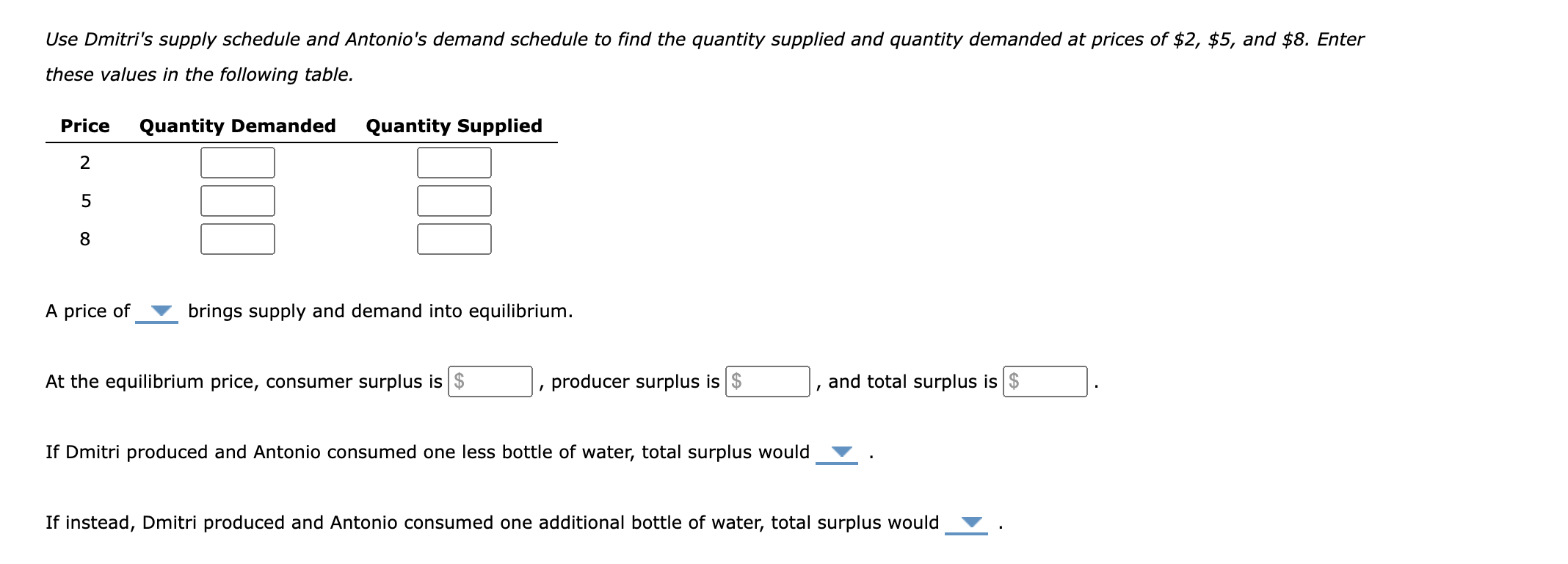Click the Quantity Supplied box for price 2
The height and width of the screenshot is (564, 1568).
tap(454, 161)
